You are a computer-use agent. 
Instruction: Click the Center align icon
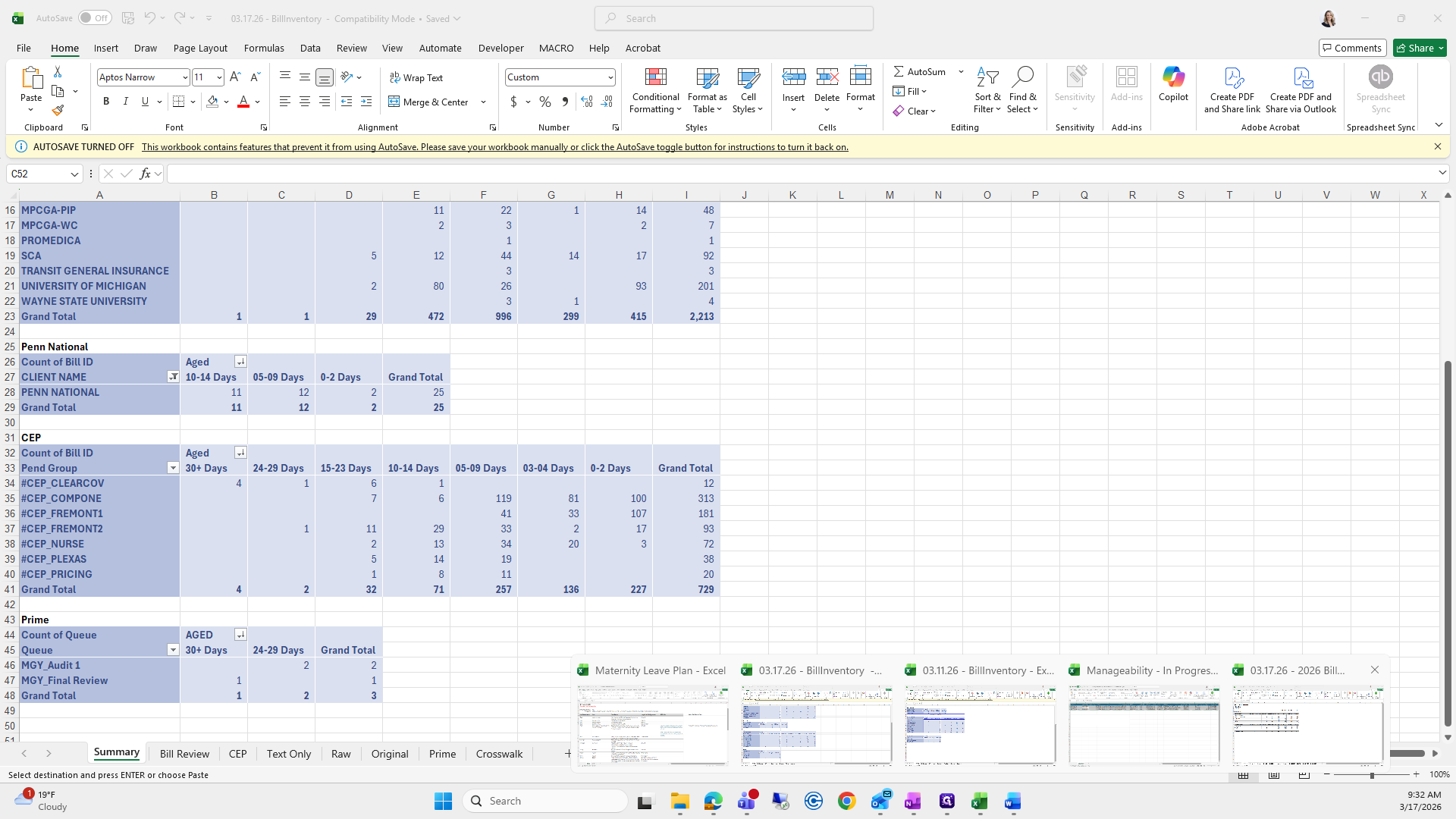point(304,102)
